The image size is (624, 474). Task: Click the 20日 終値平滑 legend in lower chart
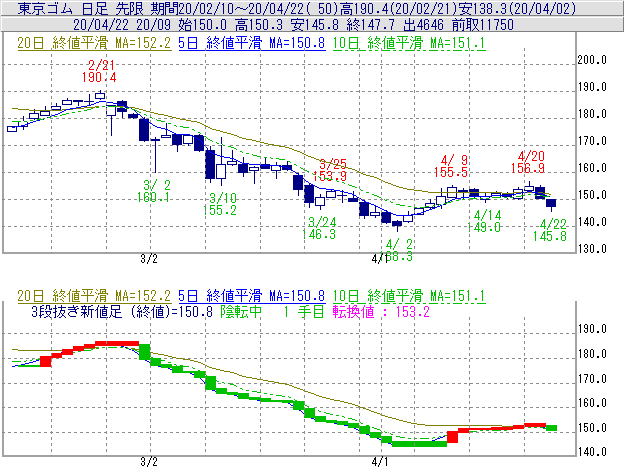pyautogui.click(x=94, y=296)
